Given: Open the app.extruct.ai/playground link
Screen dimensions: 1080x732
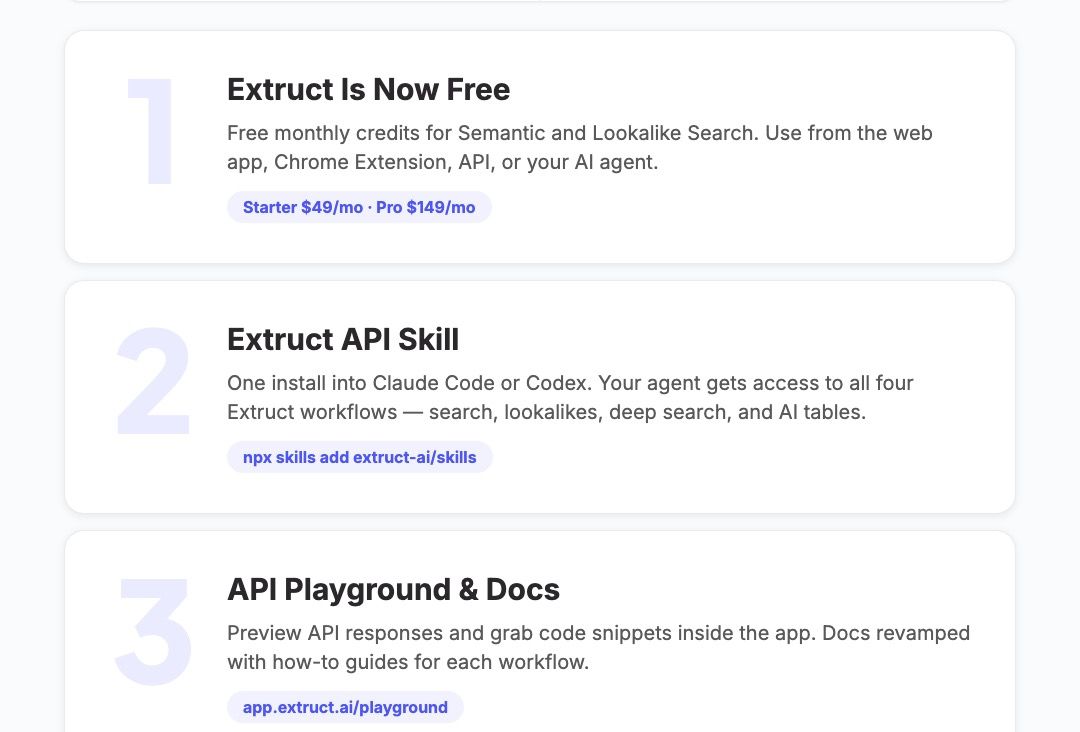Looking at the screenshot, I should (344, 707).
